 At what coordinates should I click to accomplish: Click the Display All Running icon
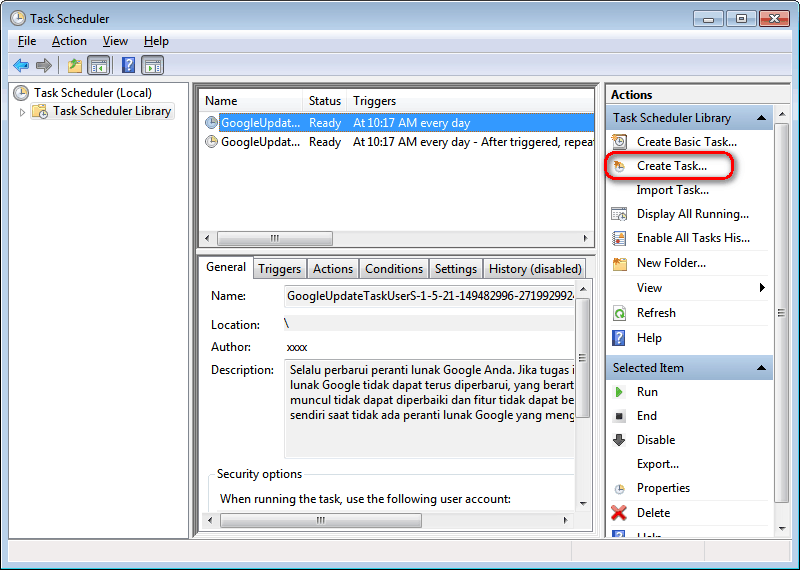619,214
